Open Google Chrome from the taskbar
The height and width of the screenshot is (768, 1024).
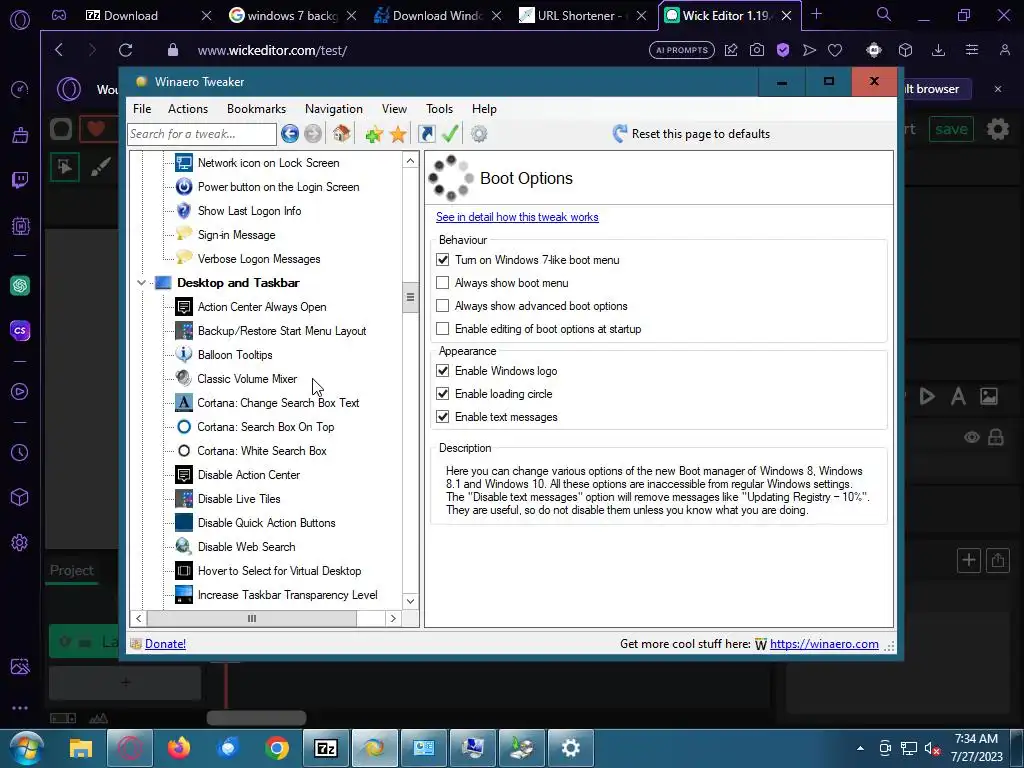click(x=277, y=748)
